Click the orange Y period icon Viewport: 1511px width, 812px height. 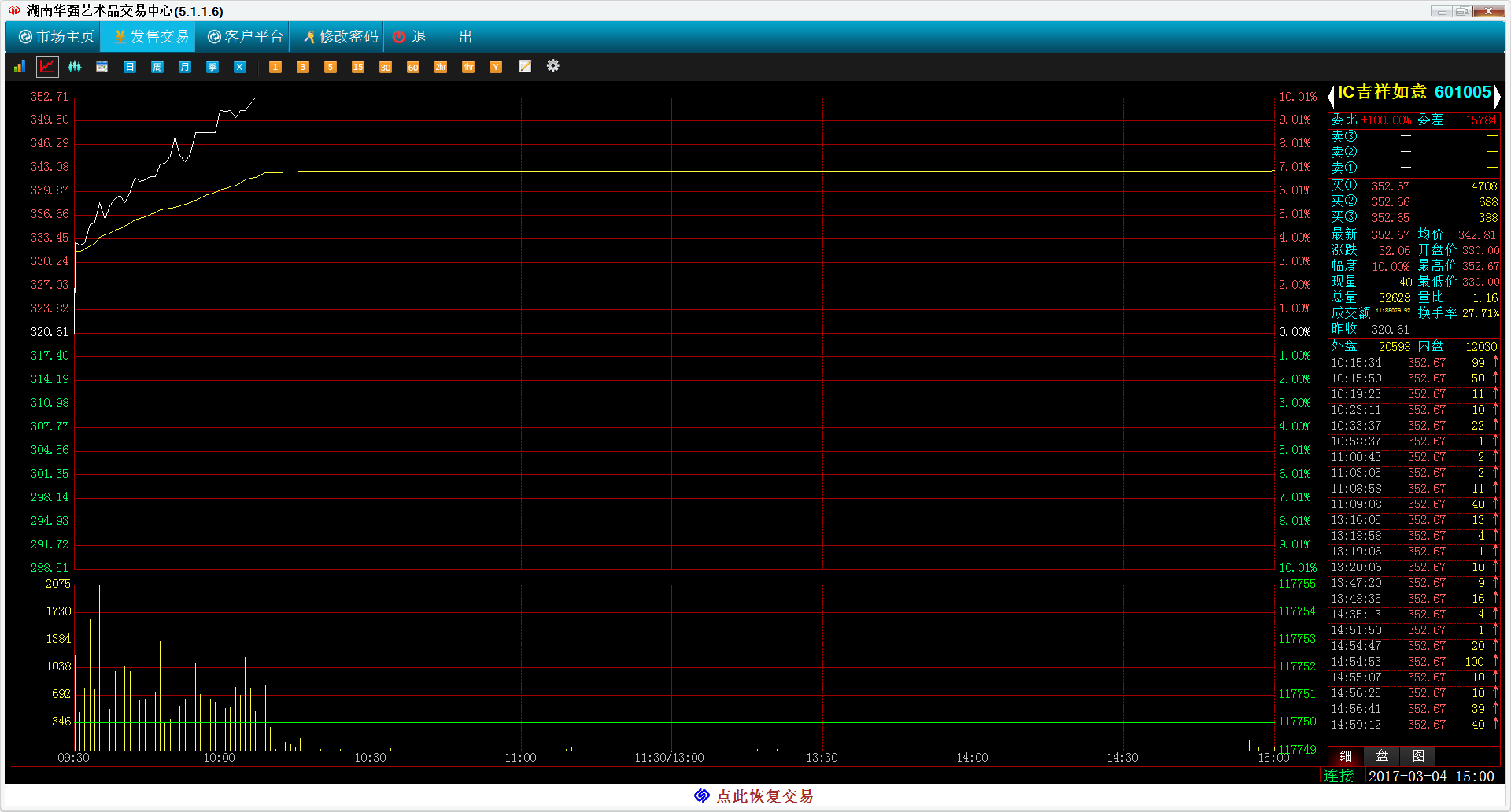(x=496, y=67)
